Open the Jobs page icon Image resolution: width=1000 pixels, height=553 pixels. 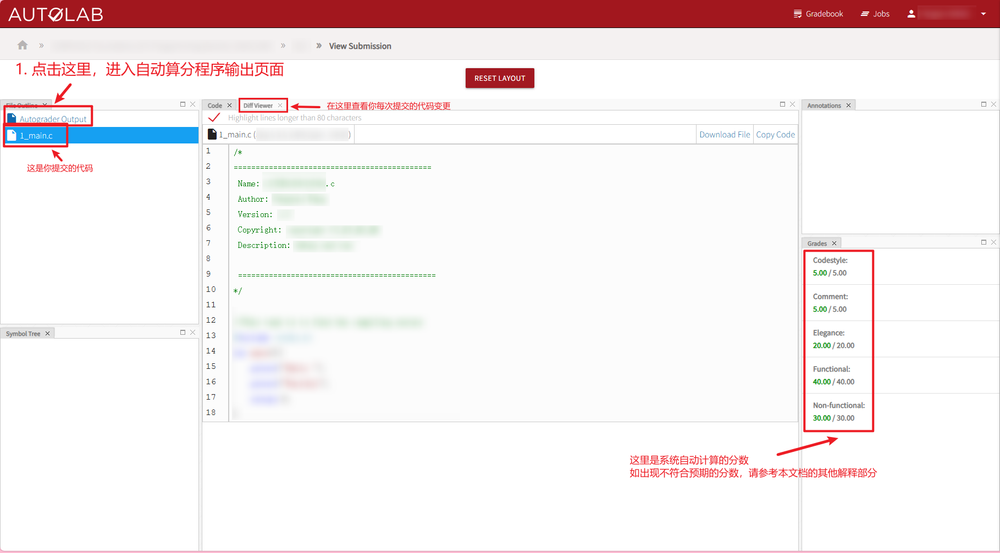coord(865,13)
